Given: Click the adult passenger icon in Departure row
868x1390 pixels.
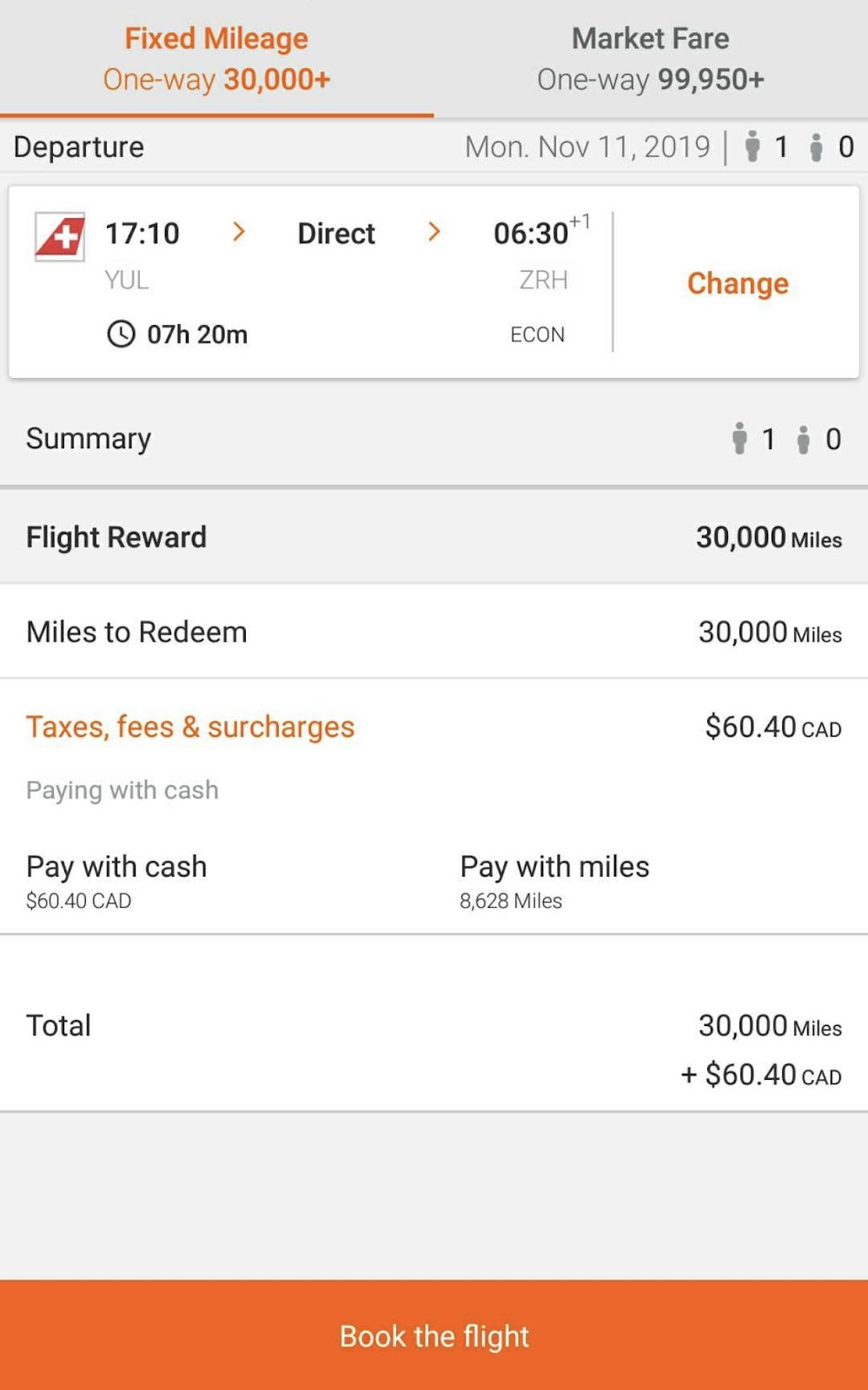Looking at the screenshot, I should (752, 147).
